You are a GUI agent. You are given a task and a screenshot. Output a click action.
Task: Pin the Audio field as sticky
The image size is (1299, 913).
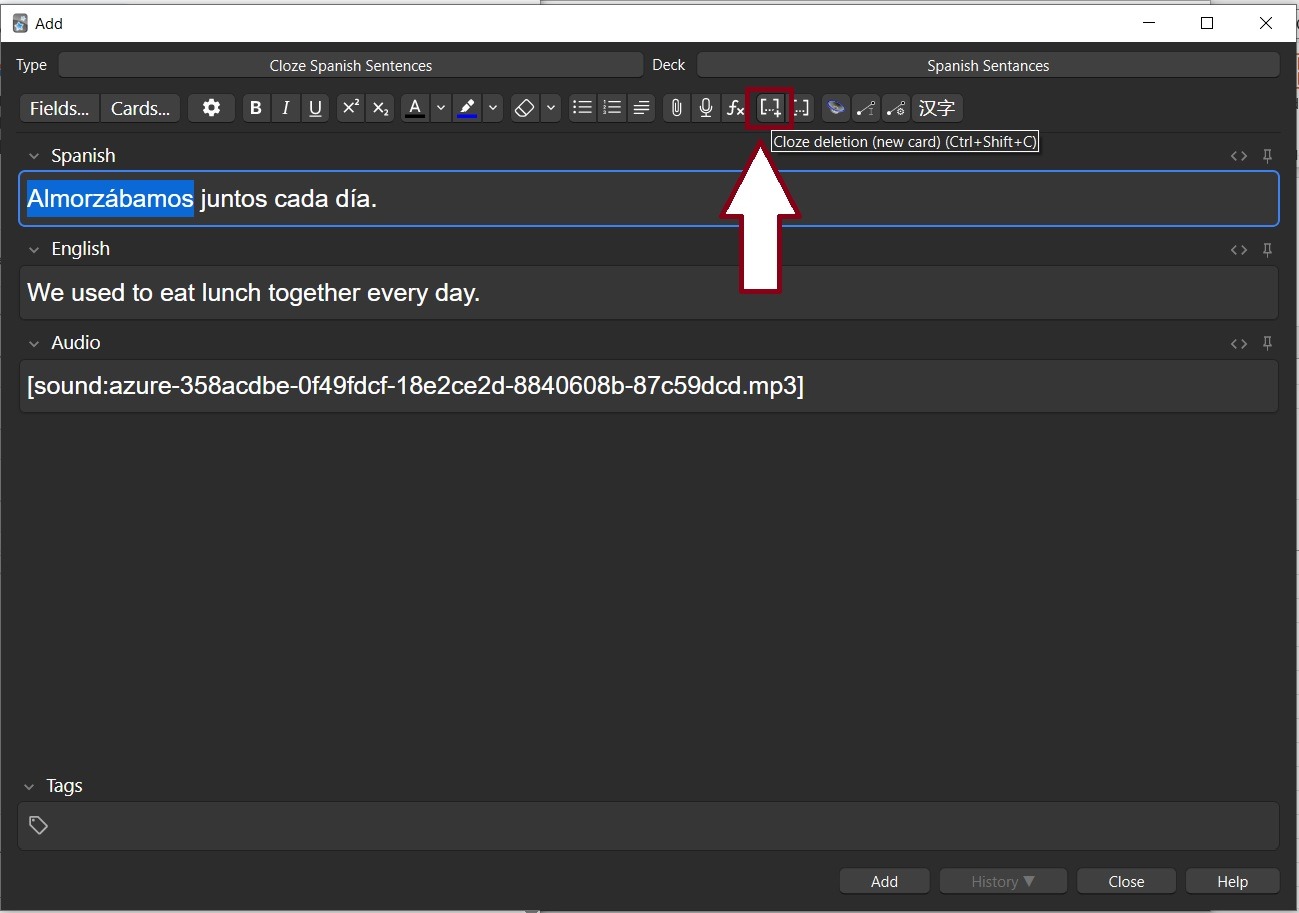tap(1267, 343)
